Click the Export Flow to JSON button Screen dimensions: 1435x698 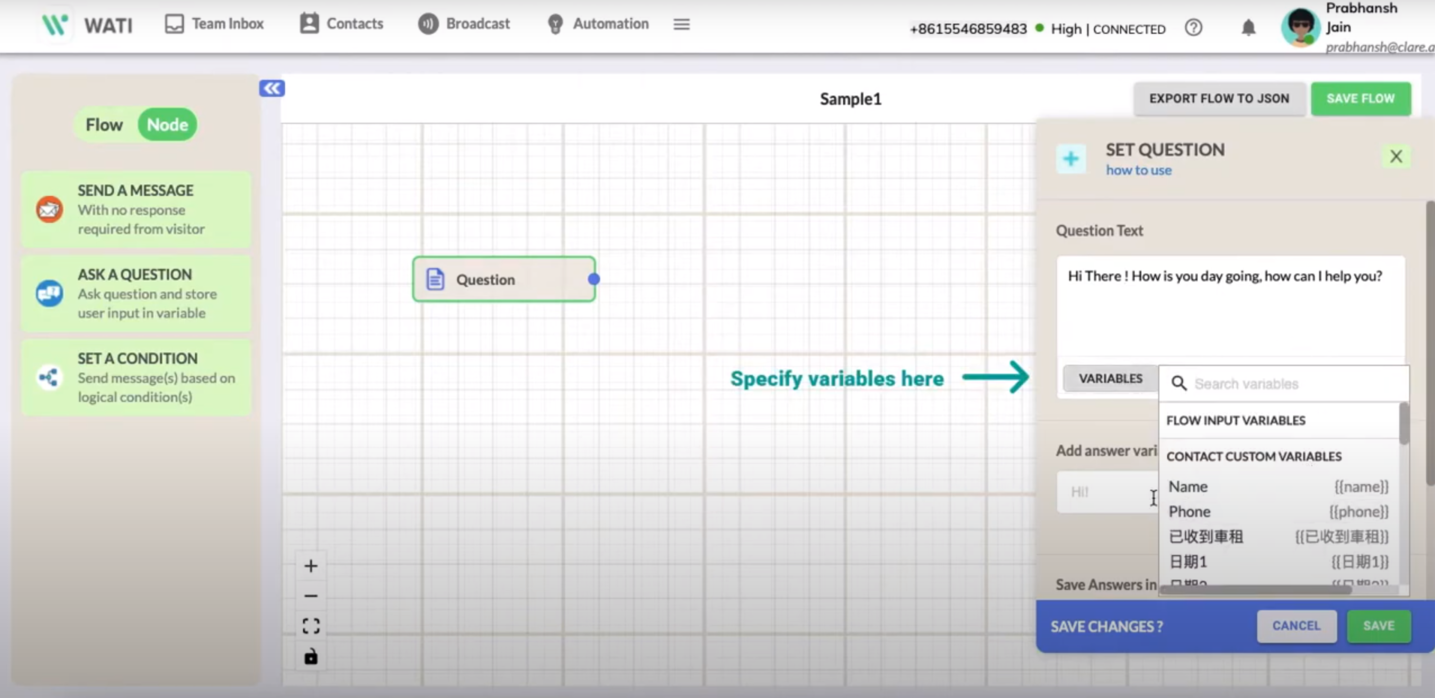tap(1219, 99)
